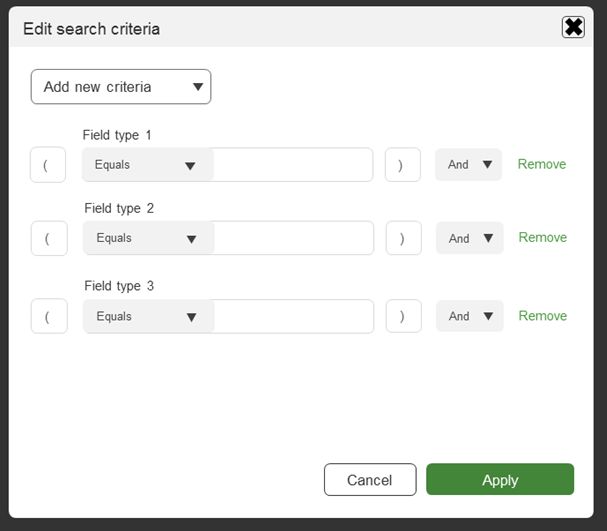Screen dimensions: 607x531
Task: Open the And dropdown in Field type 3 row
Action: pyautogui.click(x=469, y=316)
